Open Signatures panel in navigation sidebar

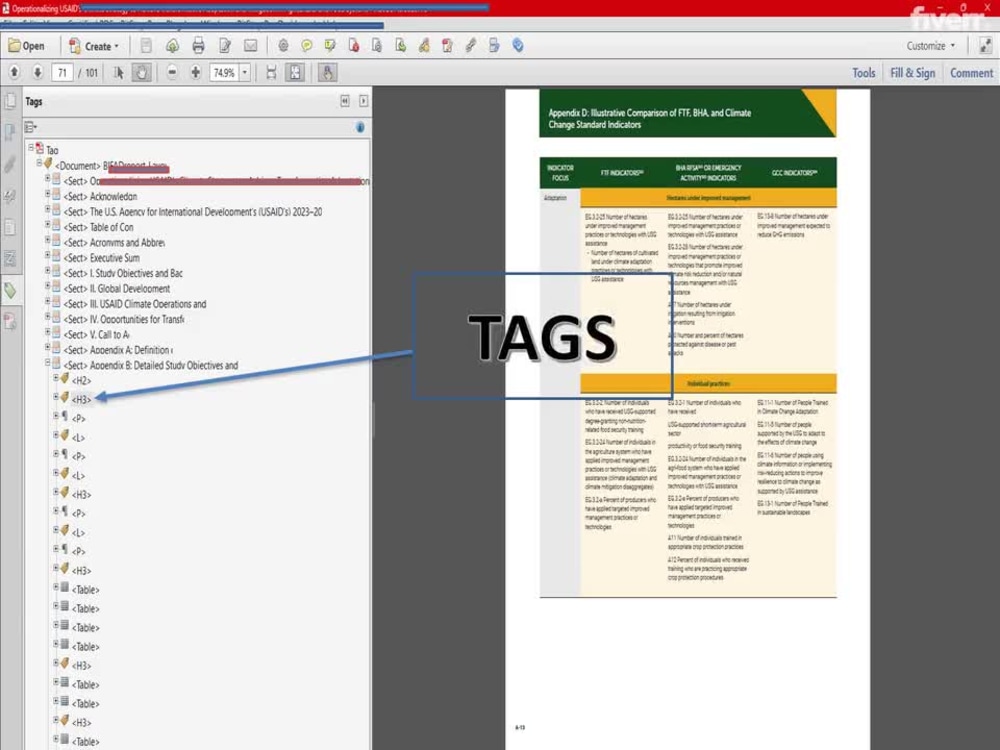coord(10,196)
